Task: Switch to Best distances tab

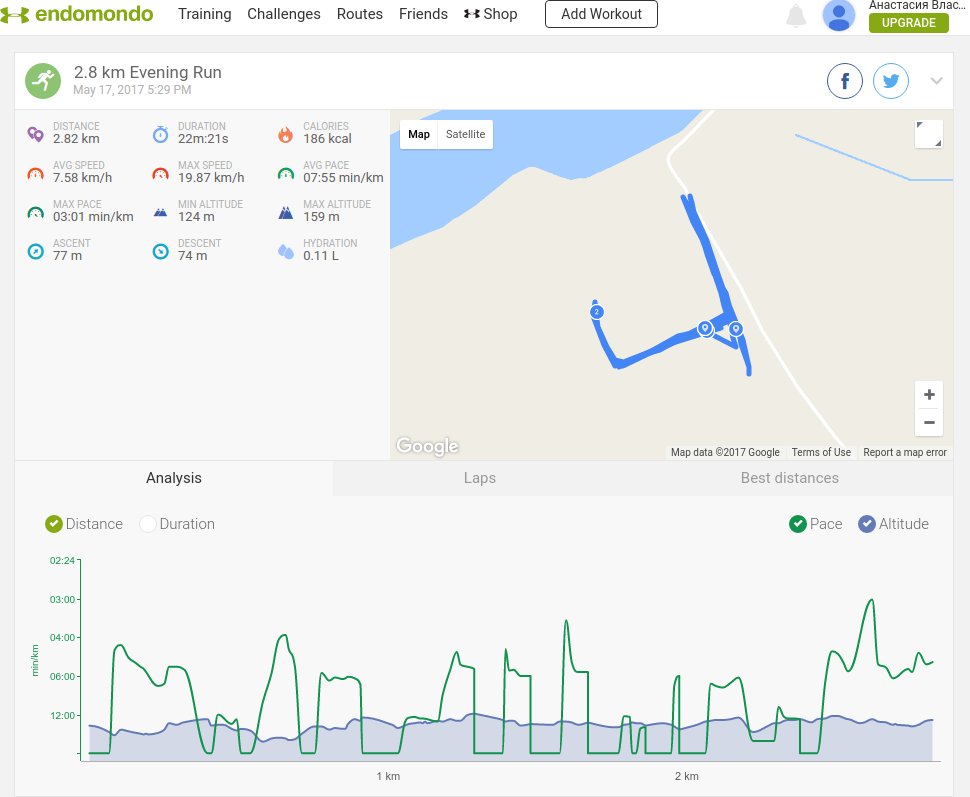Action: [x=789, y=478]
